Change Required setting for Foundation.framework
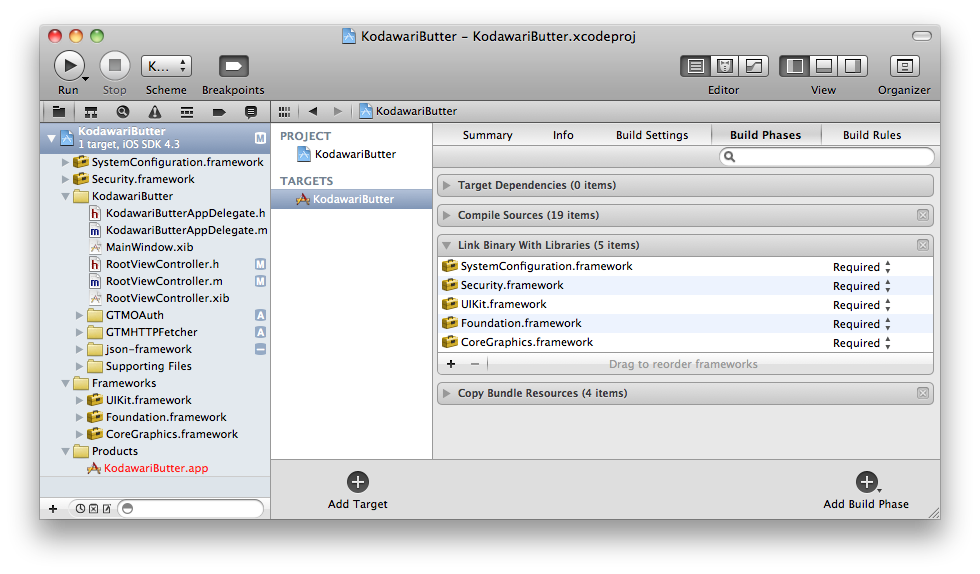 (x=862, y=324)
